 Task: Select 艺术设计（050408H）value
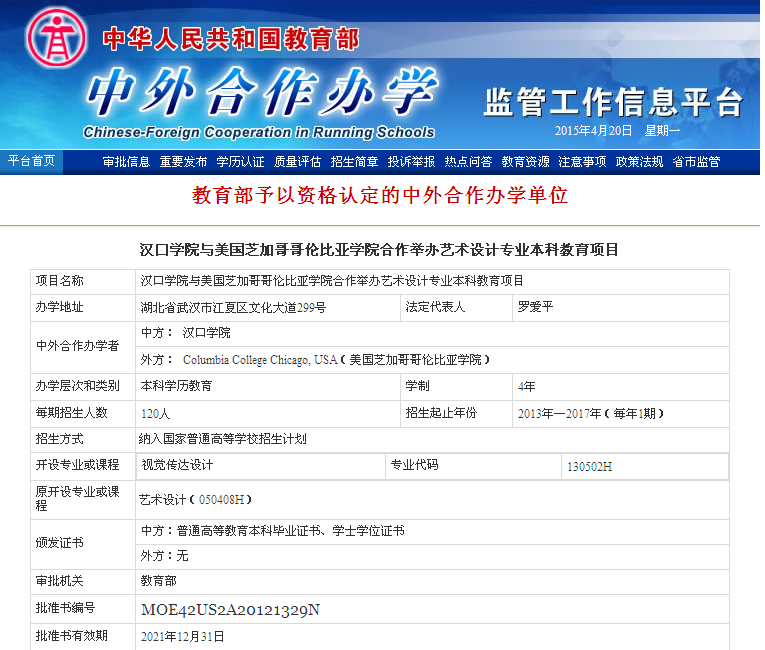tap(195, 500)
